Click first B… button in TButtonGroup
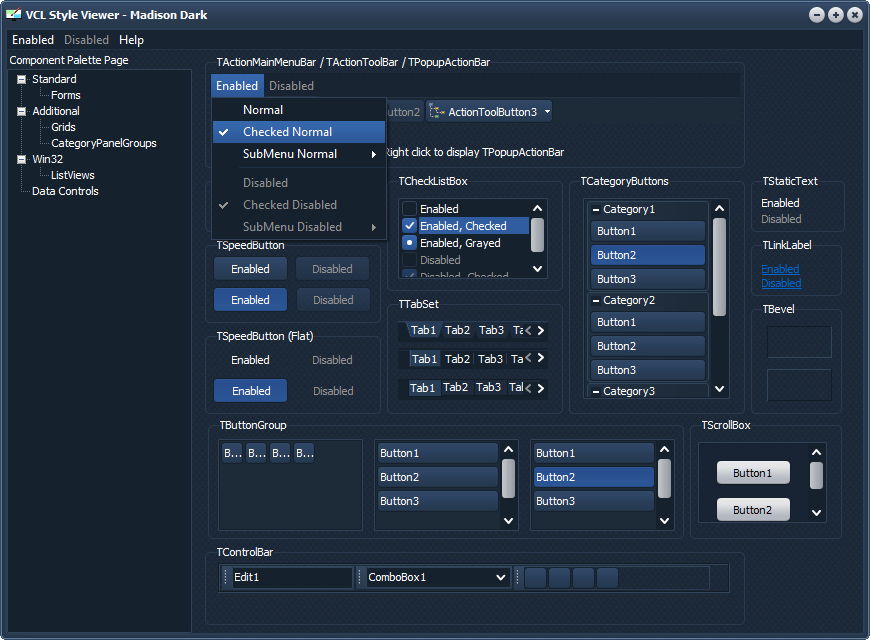The width and height of the screenshot is (870, 640). pyautogui.click(x=232, y=453)
